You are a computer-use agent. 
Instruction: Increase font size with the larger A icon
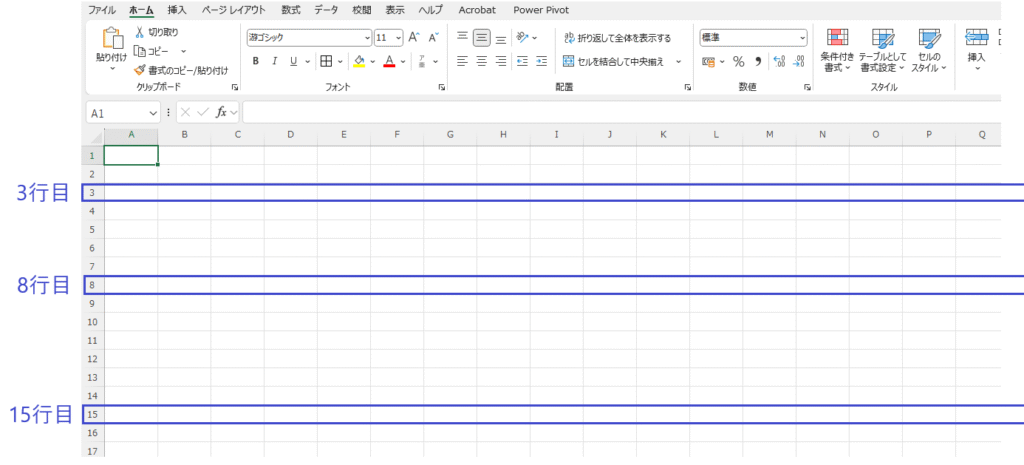click(414, 38)
